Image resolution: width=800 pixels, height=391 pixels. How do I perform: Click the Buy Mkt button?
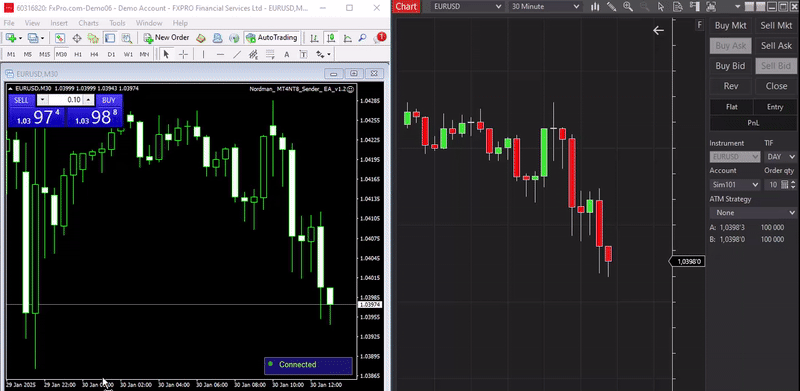(x=731, y=26)
